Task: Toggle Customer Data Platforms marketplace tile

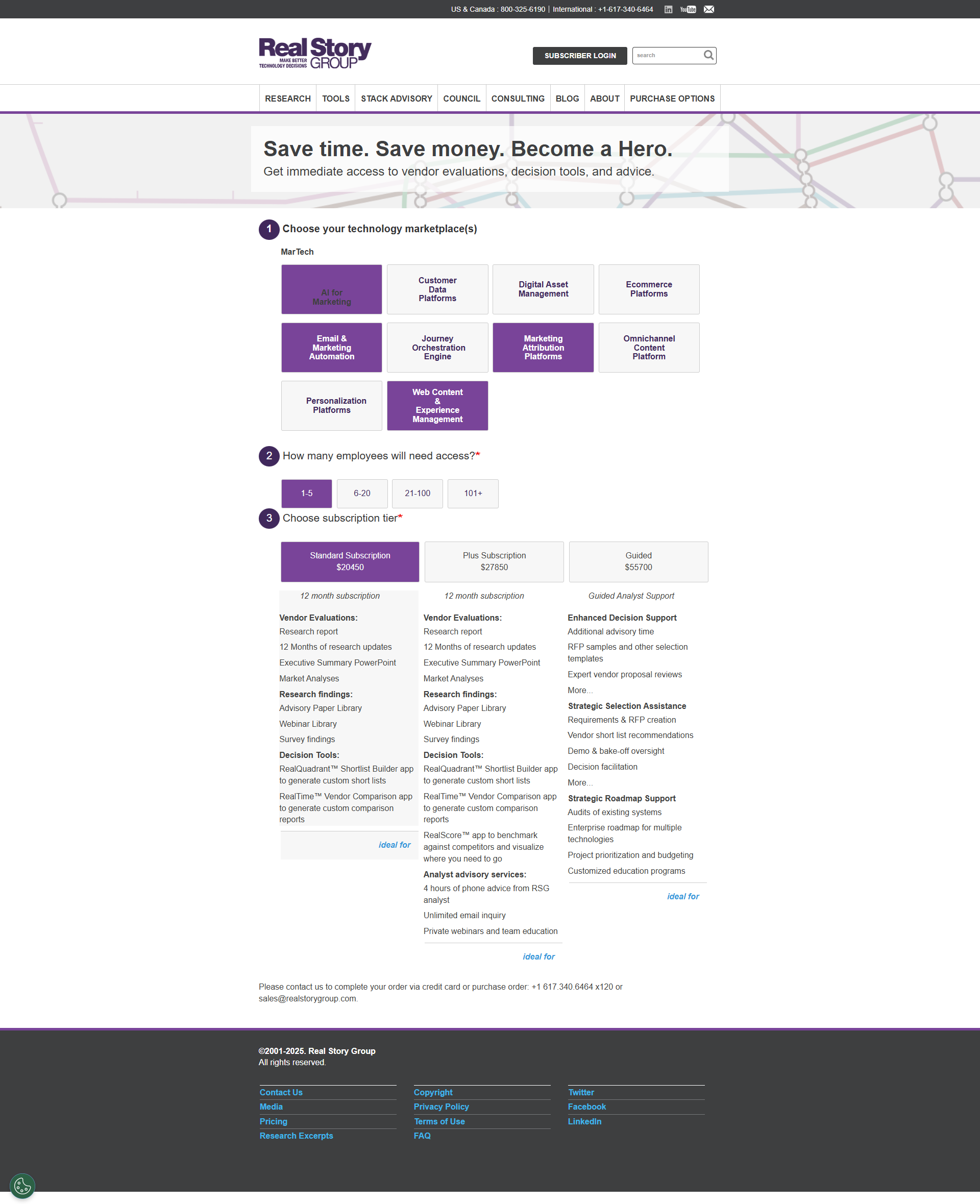Action: (437, 289)
